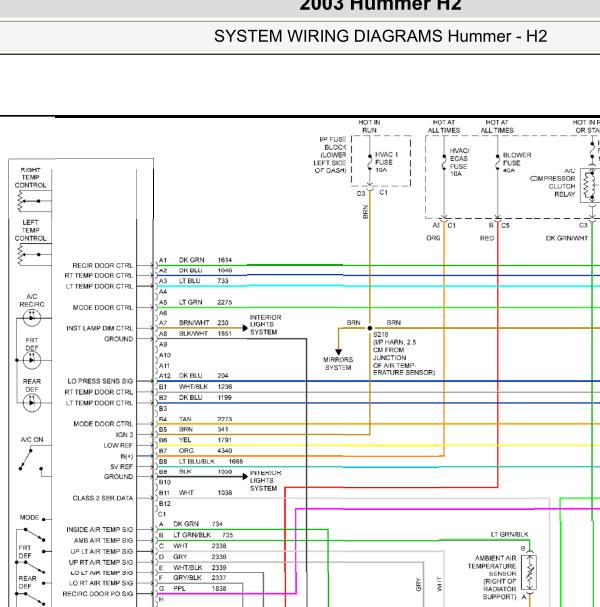Select the 'RIGHT TEMP CONTROL' label
The image size is (600, 607).
pos(30,178)
